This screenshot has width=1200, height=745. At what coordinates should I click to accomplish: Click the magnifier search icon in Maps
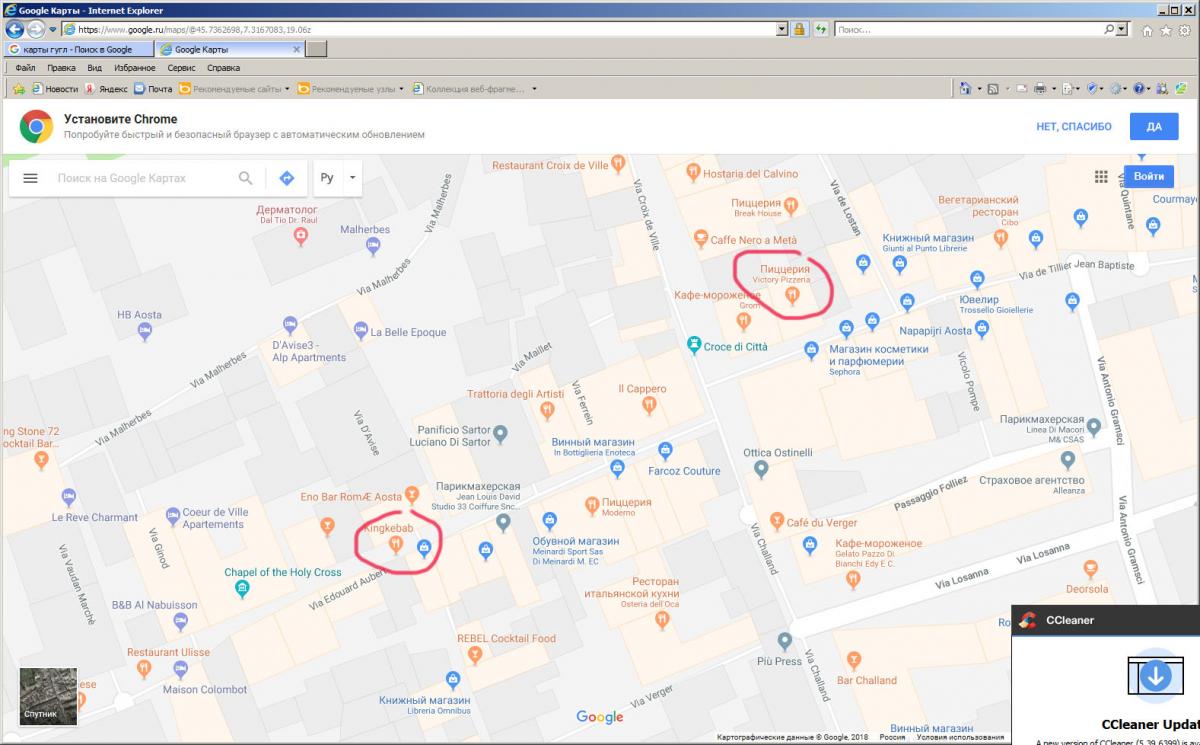pos(245,178)
